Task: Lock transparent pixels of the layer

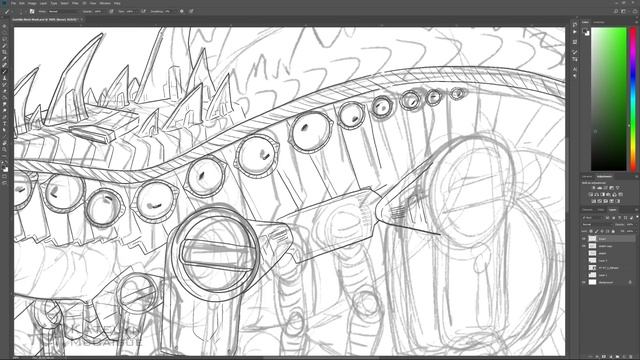Action: point(591,231)
